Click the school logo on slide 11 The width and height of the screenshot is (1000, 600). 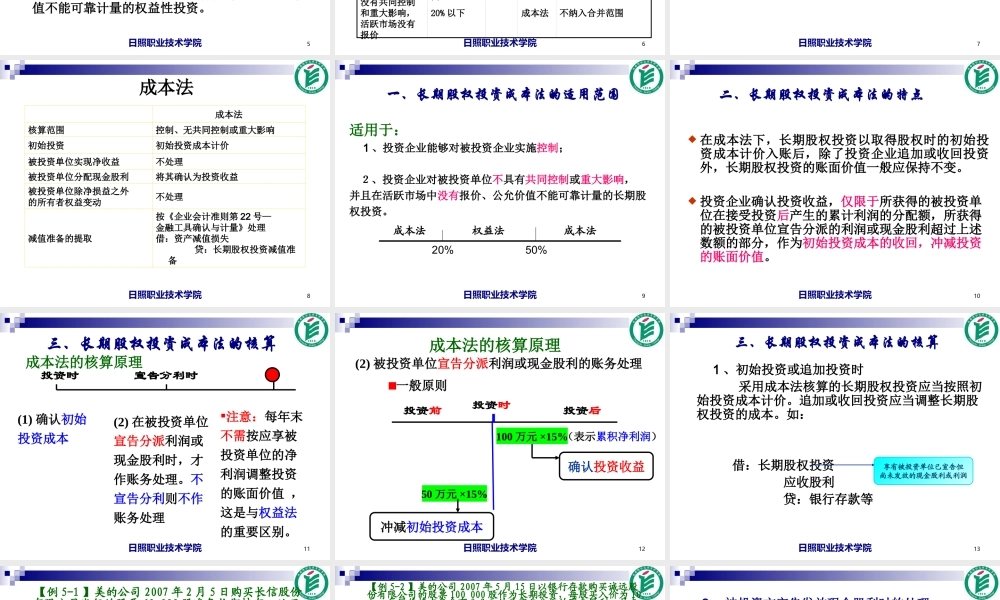(311, 330)
